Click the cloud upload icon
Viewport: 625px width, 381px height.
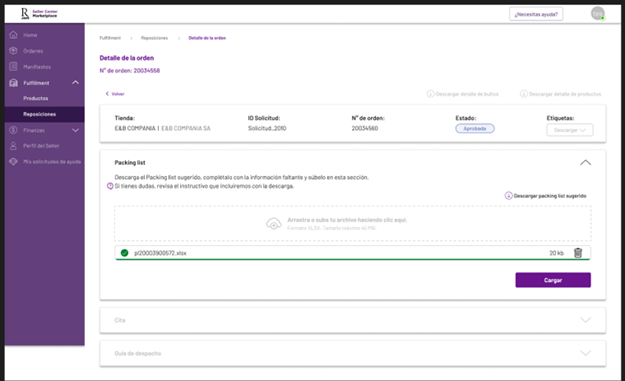274,223
